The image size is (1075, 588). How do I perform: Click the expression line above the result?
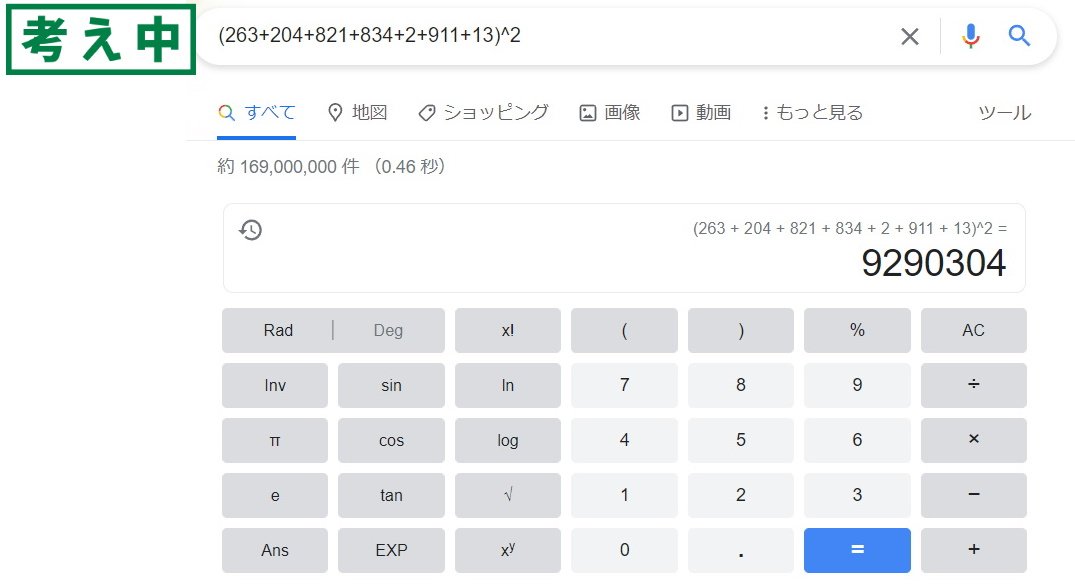point(849,228)
